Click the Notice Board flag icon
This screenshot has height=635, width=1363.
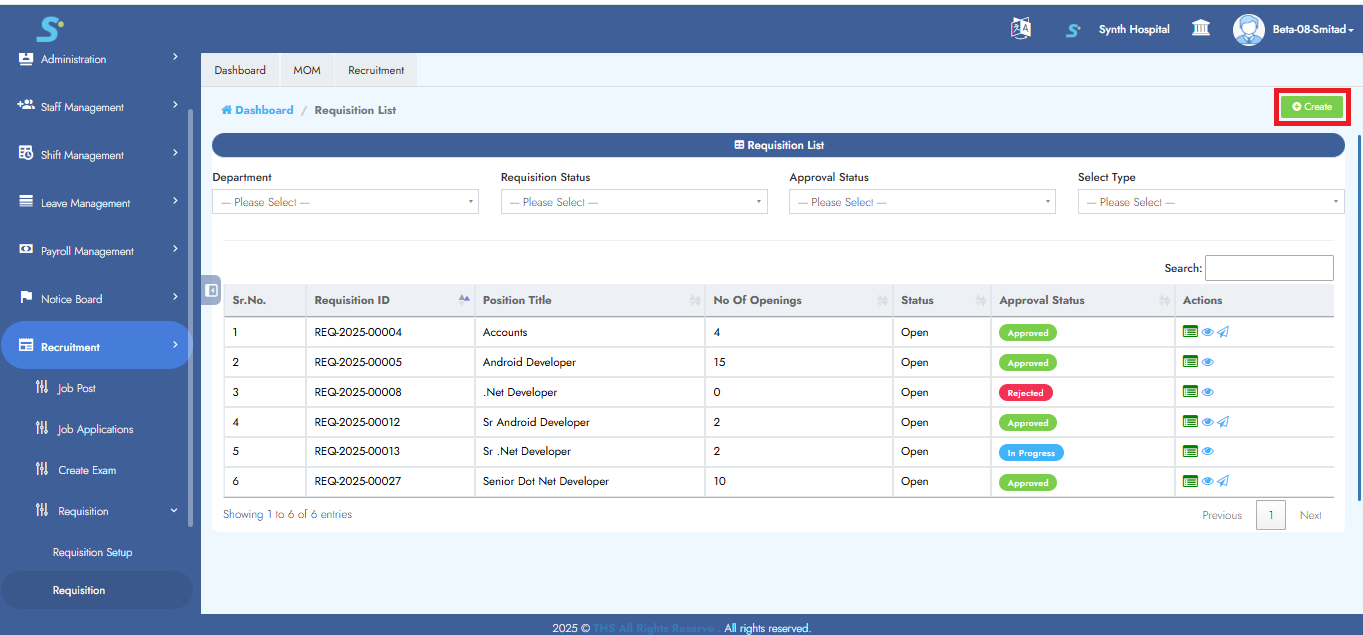click(x=25, y=298)
